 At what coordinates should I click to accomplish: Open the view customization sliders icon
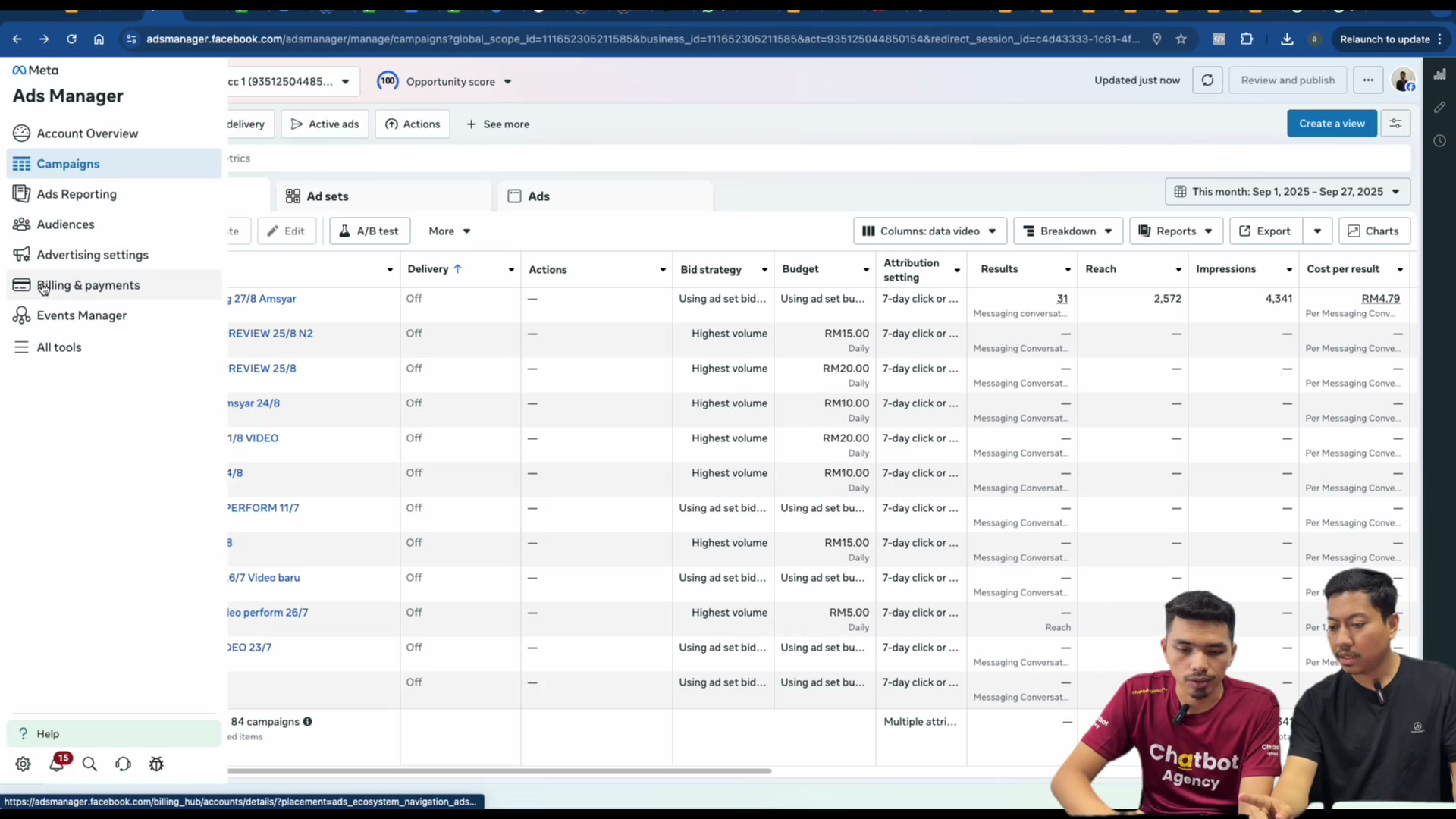click(1395, 124)
